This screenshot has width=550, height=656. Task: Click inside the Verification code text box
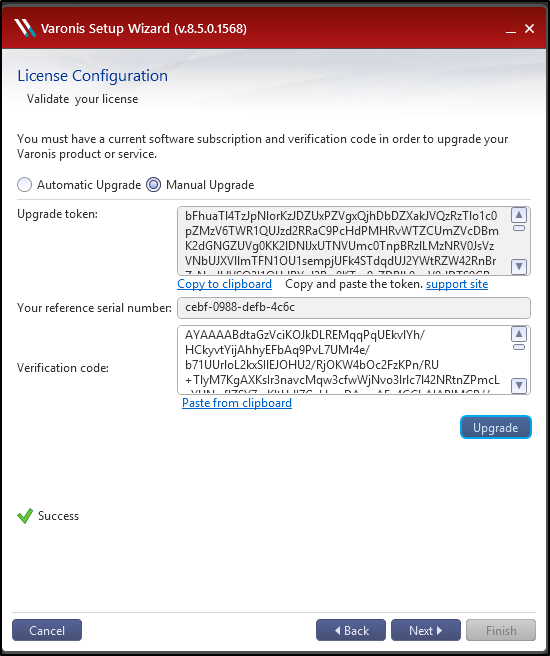[x=344, y=360]
